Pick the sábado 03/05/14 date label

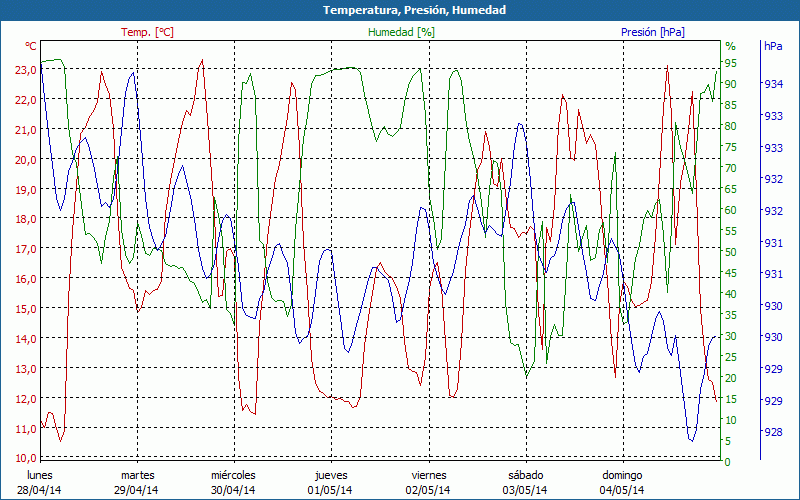[525, 482]
